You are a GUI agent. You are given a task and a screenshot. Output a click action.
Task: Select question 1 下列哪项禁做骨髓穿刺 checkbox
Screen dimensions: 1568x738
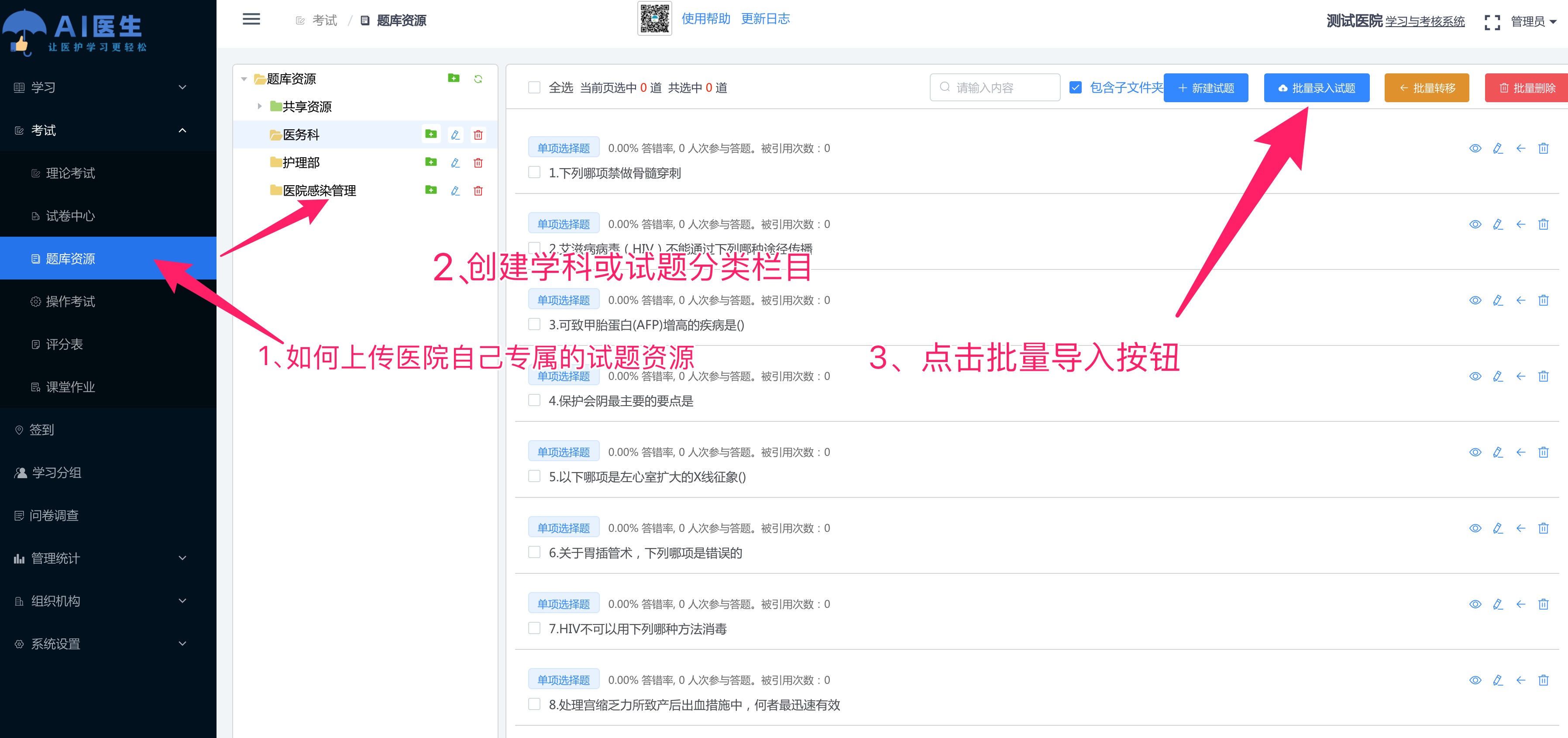[534, 172]
